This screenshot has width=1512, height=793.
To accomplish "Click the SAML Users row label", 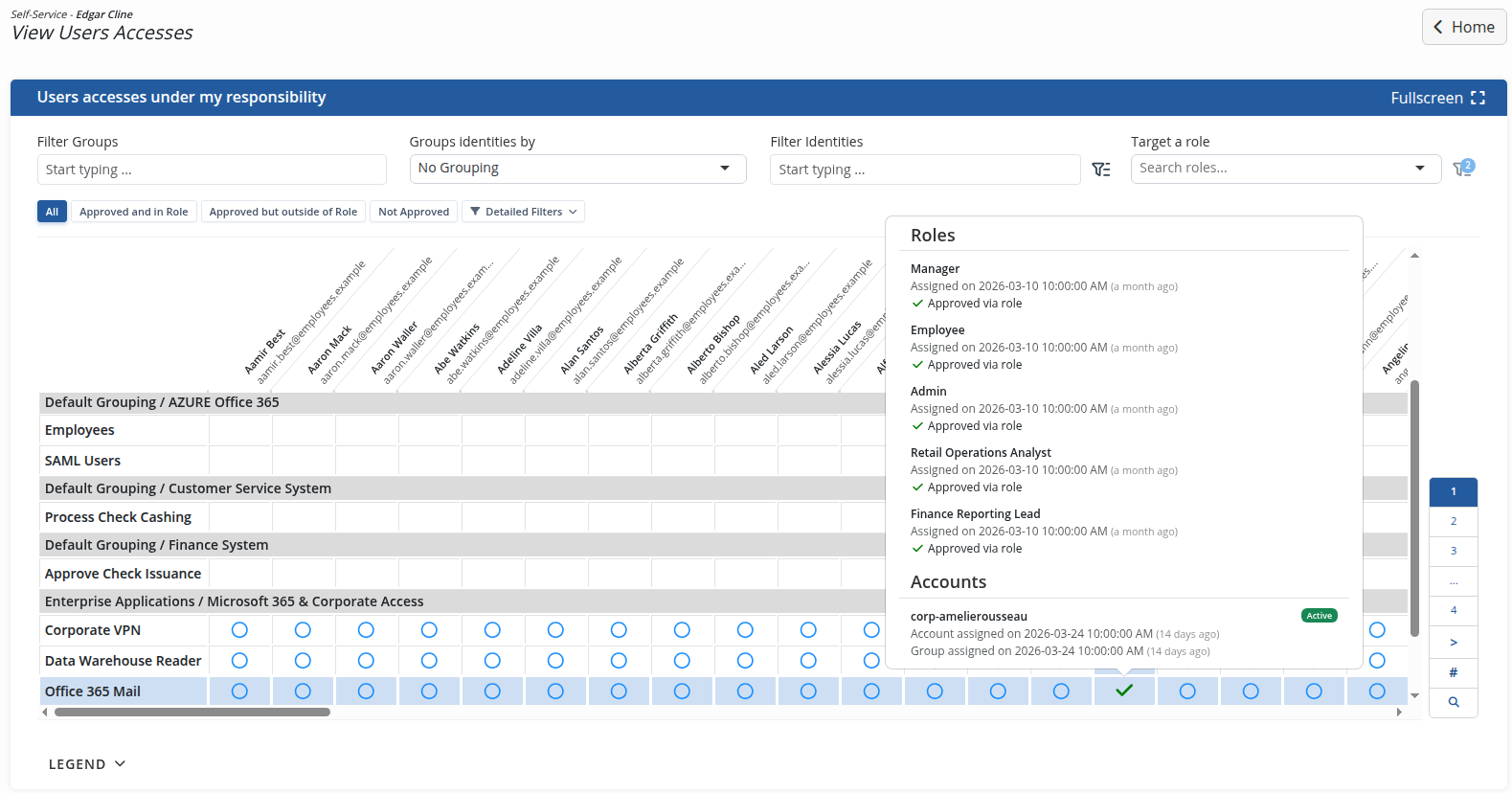I will (82, 461).
